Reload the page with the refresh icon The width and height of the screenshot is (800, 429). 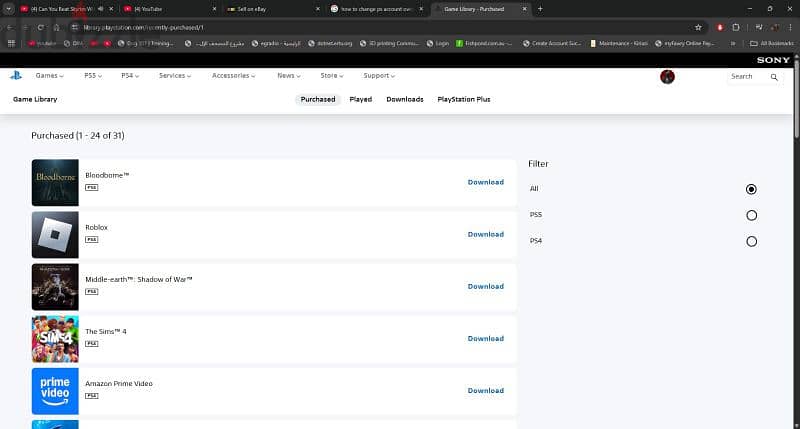click(40, 28)
